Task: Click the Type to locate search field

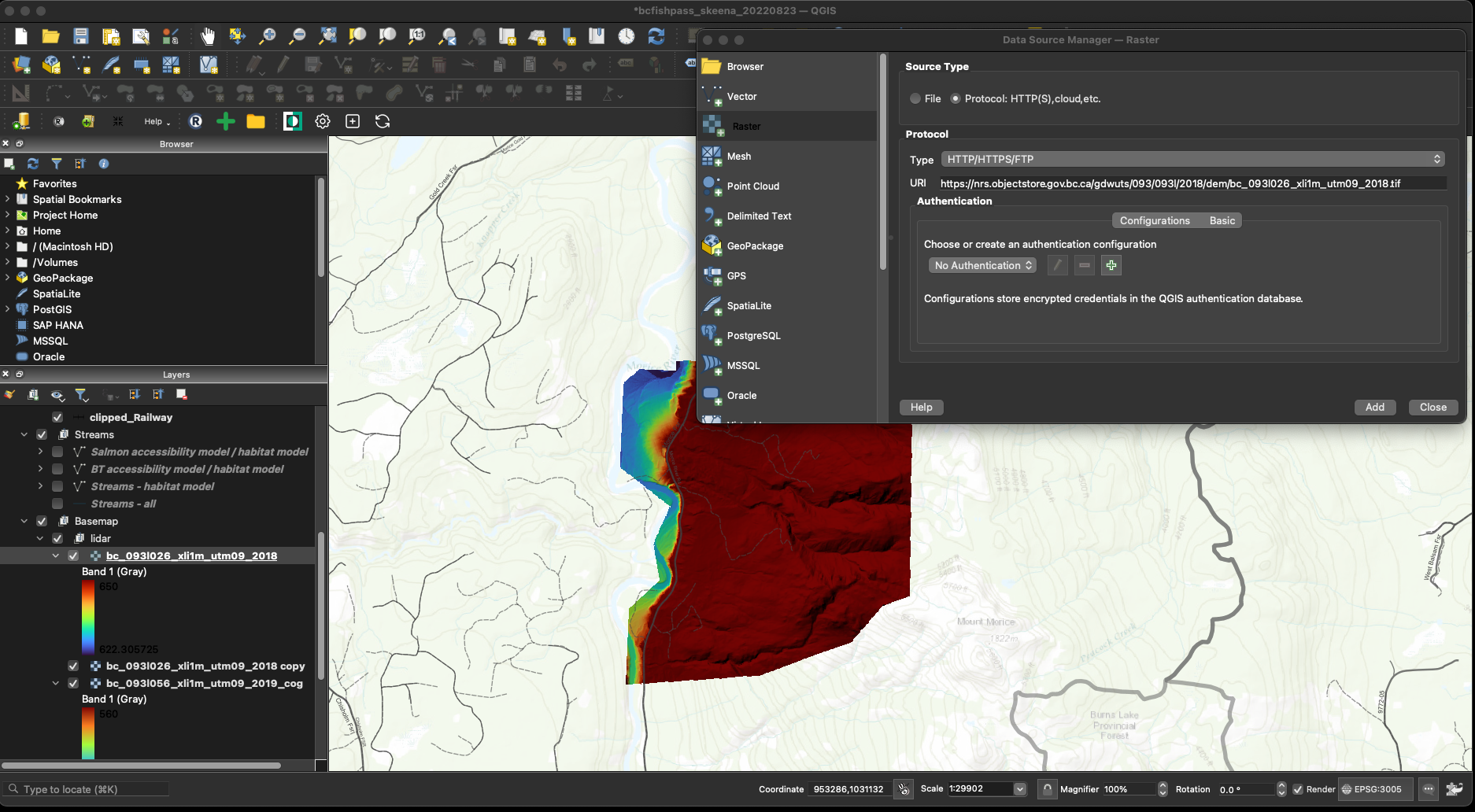Action: [87, 789]
